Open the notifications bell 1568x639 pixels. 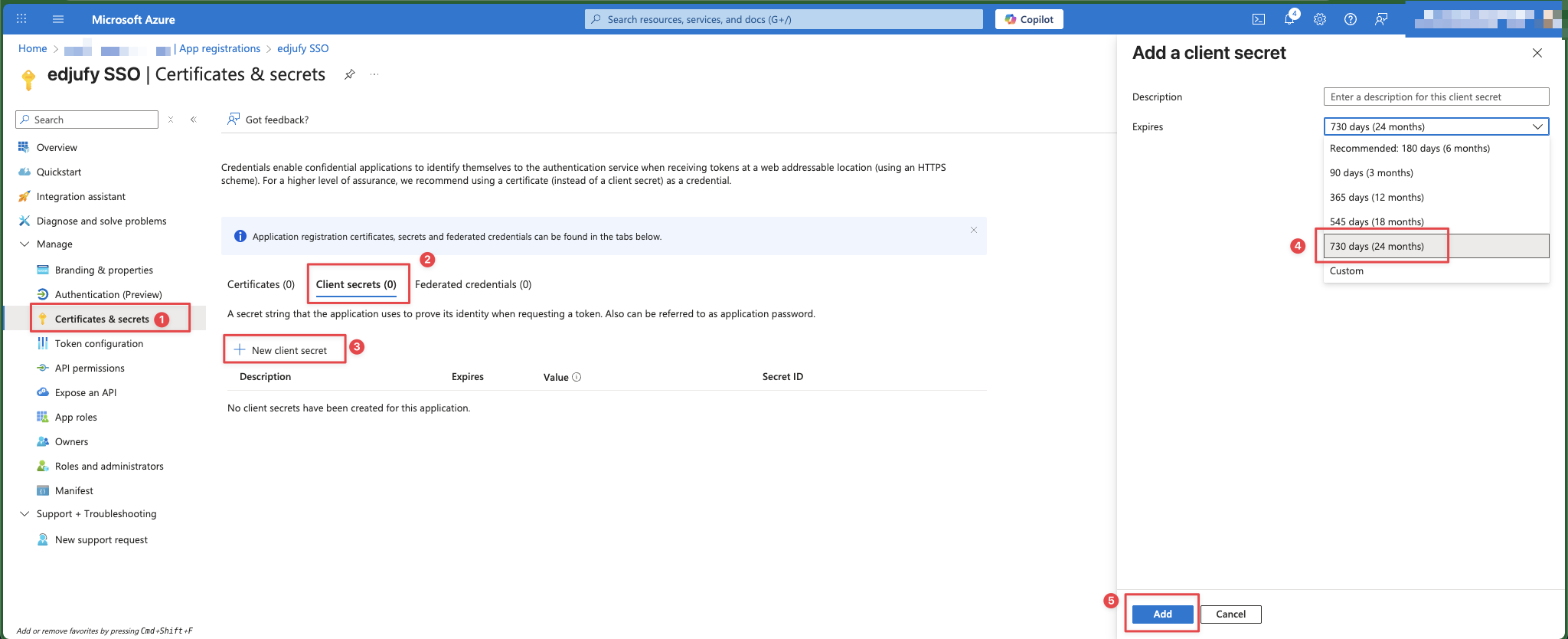[1289, 19]
